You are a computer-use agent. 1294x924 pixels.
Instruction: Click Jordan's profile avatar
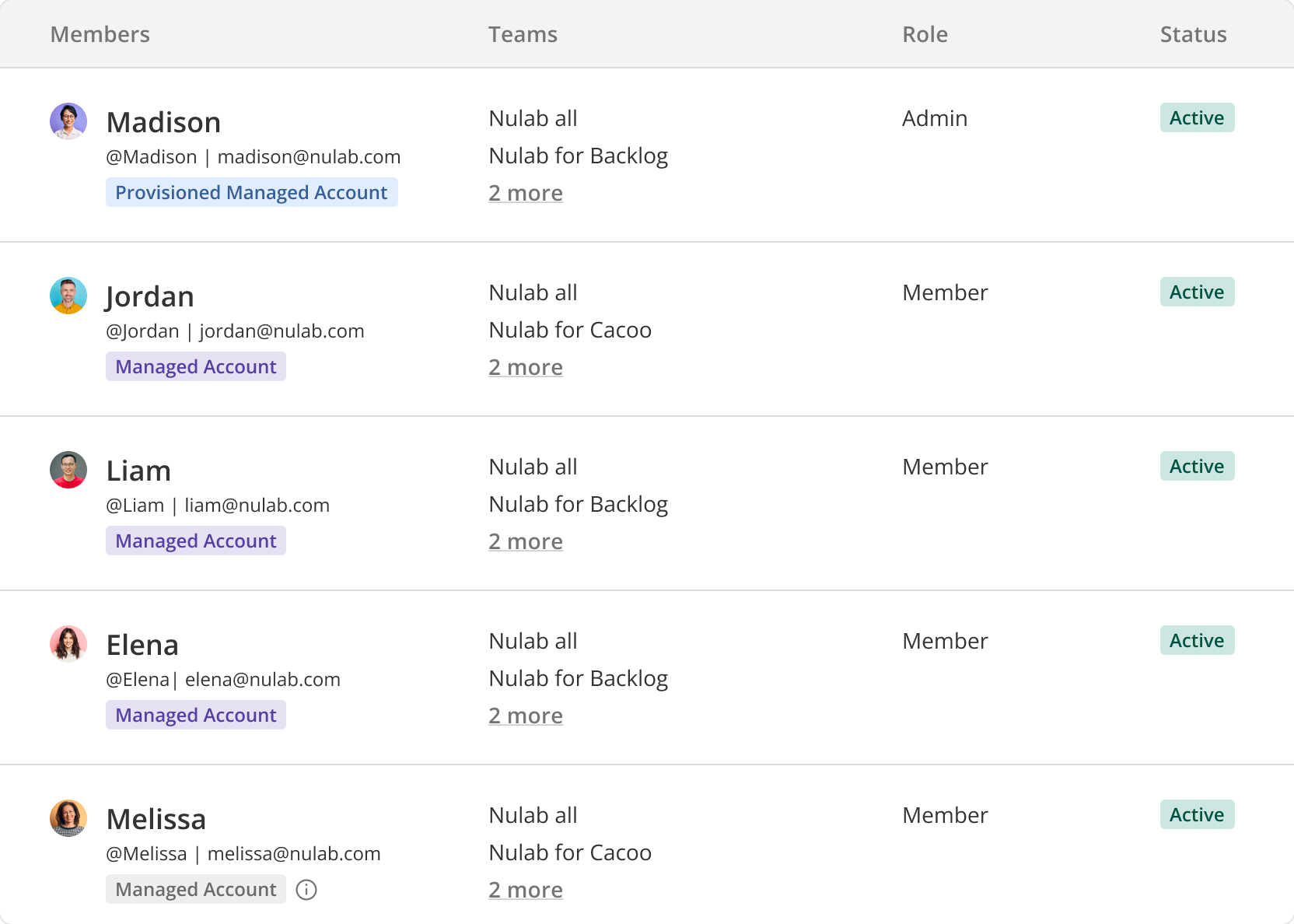[68, 296]
